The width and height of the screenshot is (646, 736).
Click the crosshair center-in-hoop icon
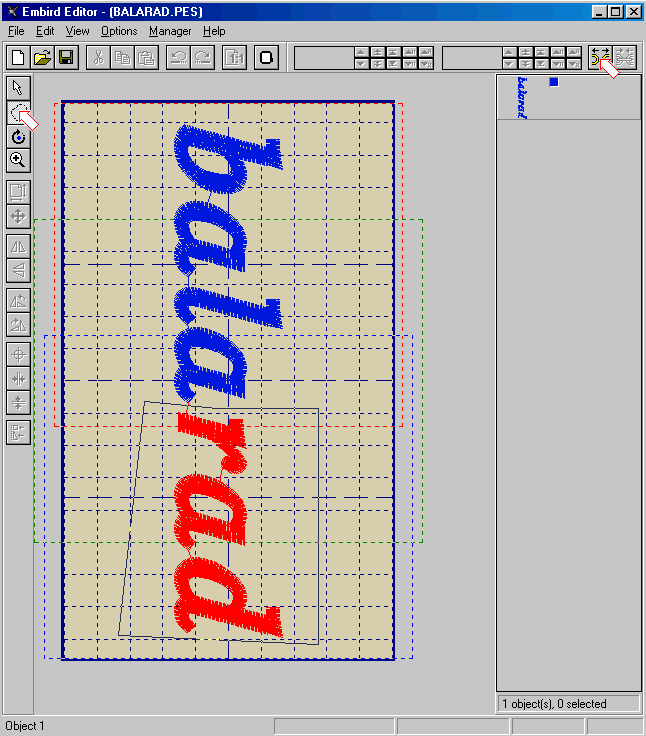pyautogui.click(x=18, y=354)
